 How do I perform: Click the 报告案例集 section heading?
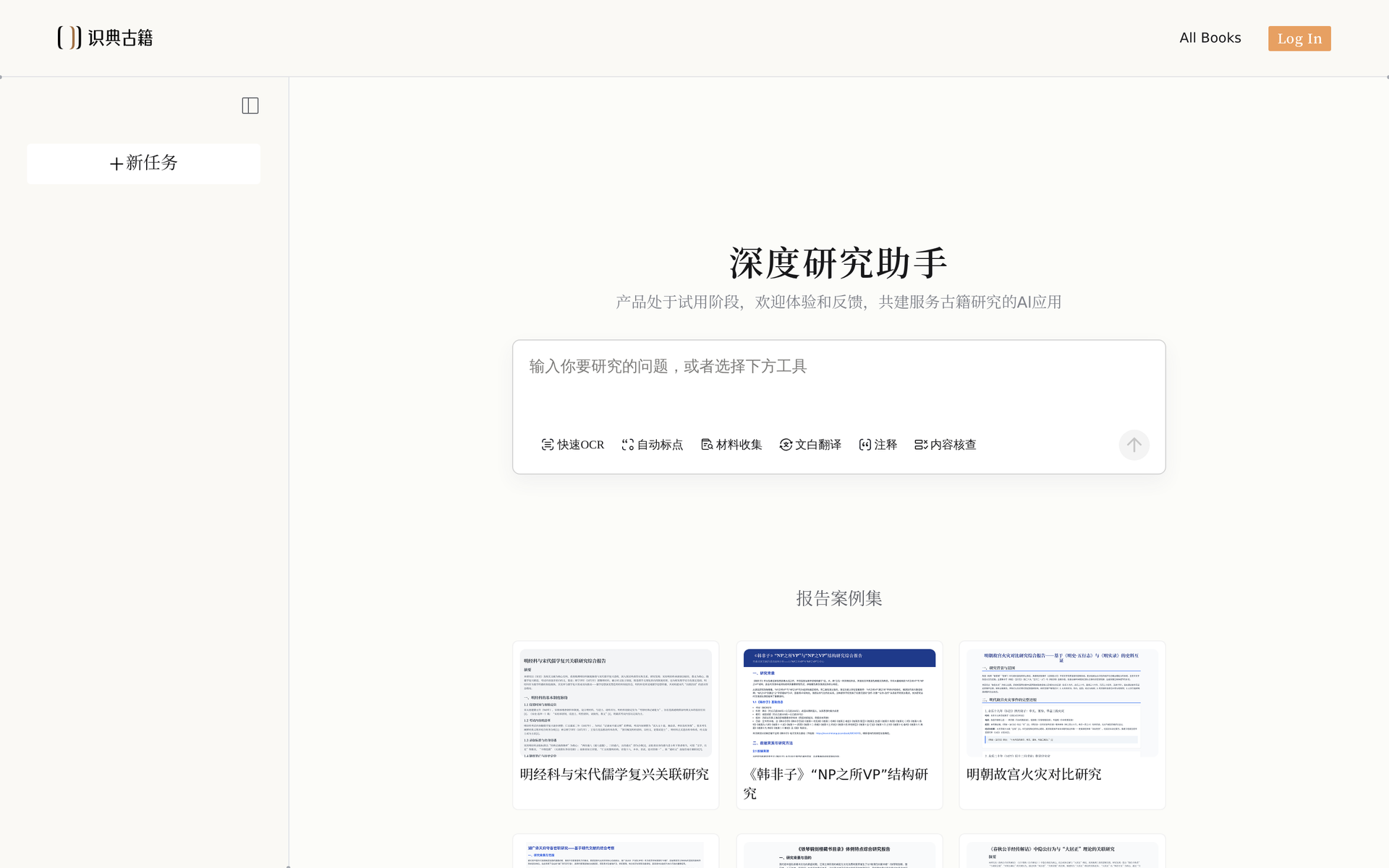(x=838, y=598)
